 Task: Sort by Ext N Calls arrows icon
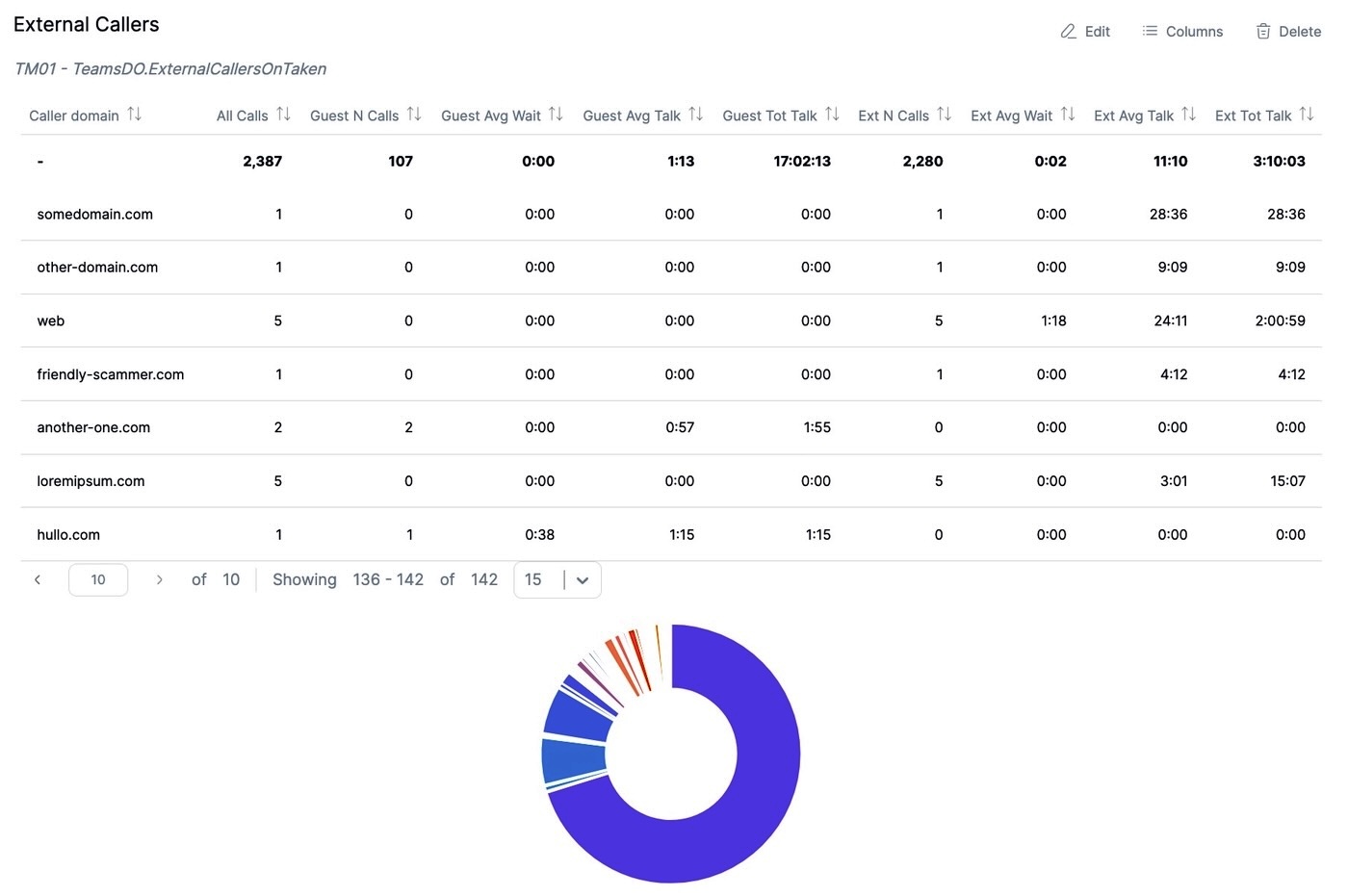pos(944,115)
